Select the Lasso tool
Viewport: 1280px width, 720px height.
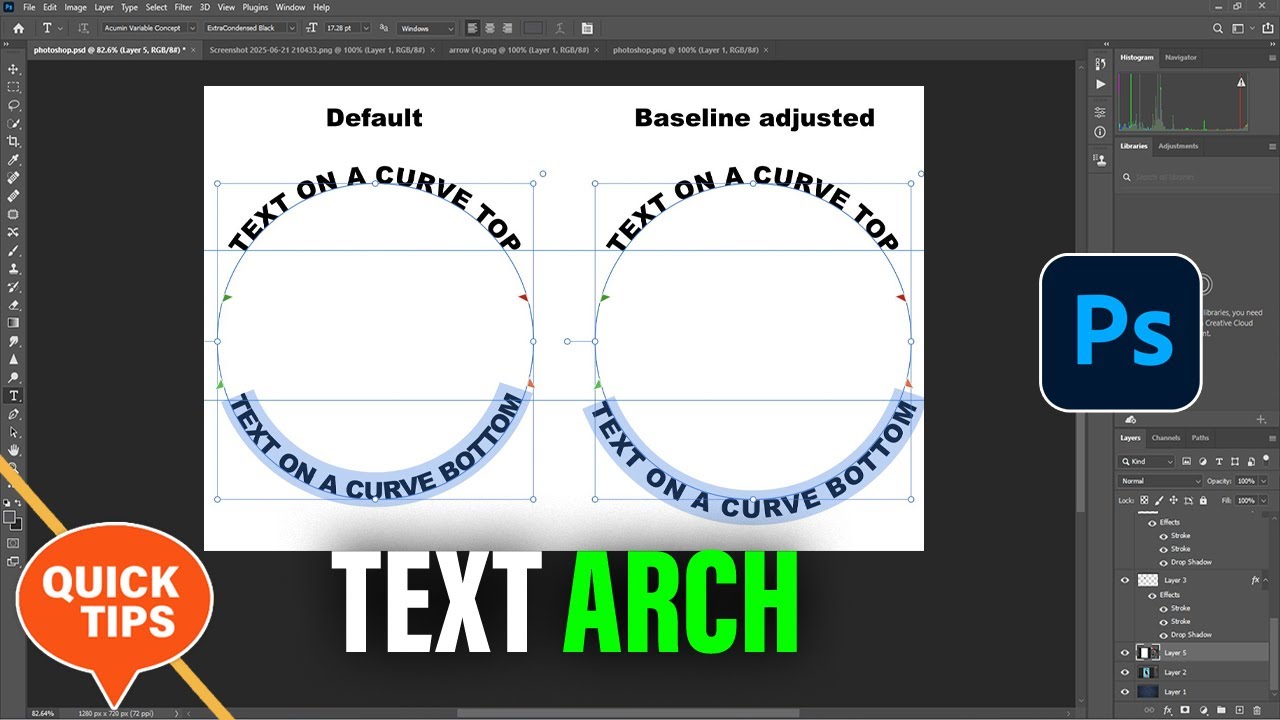point(14,105)
